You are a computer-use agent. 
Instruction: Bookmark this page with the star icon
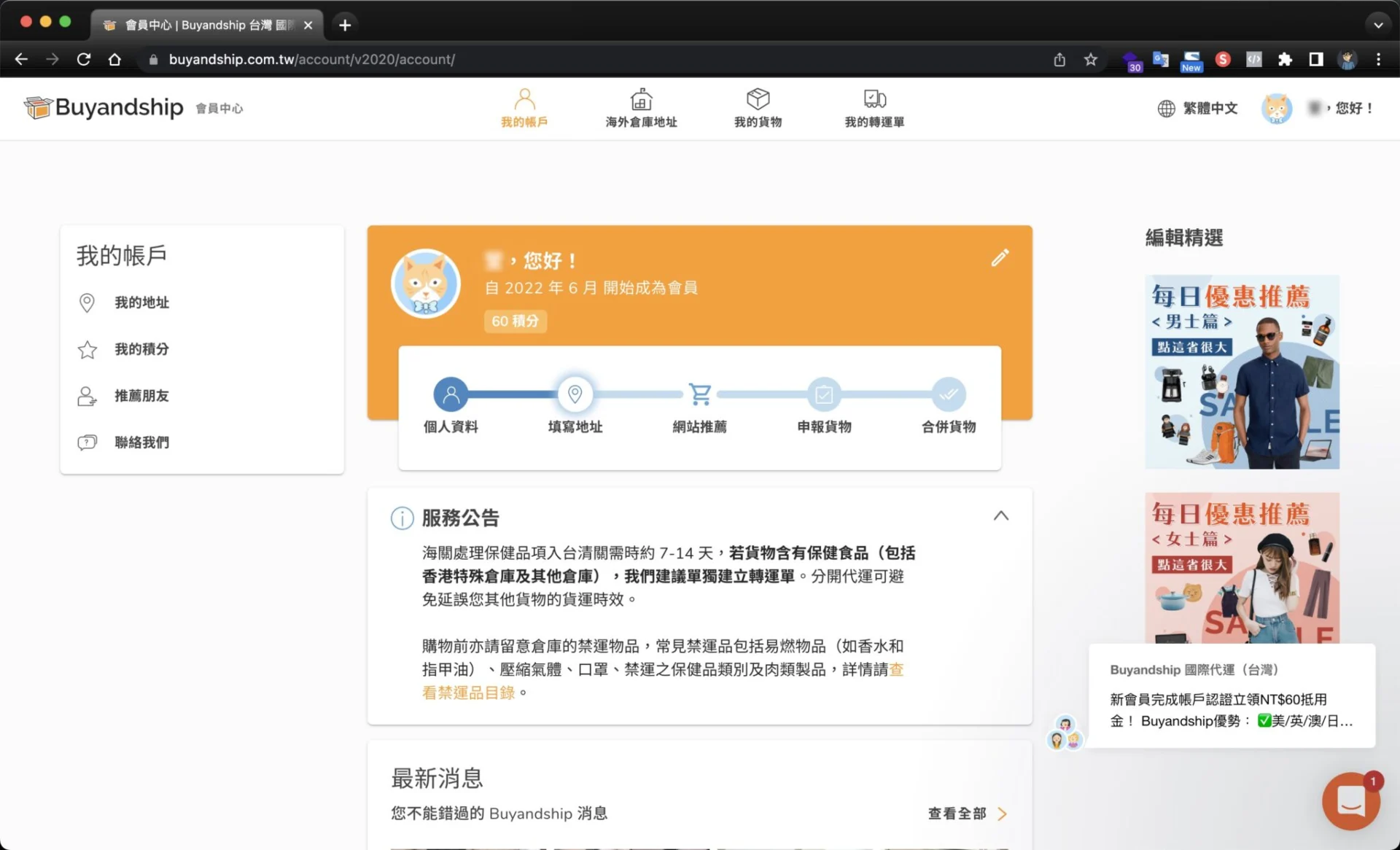[x=1090, y=59]
